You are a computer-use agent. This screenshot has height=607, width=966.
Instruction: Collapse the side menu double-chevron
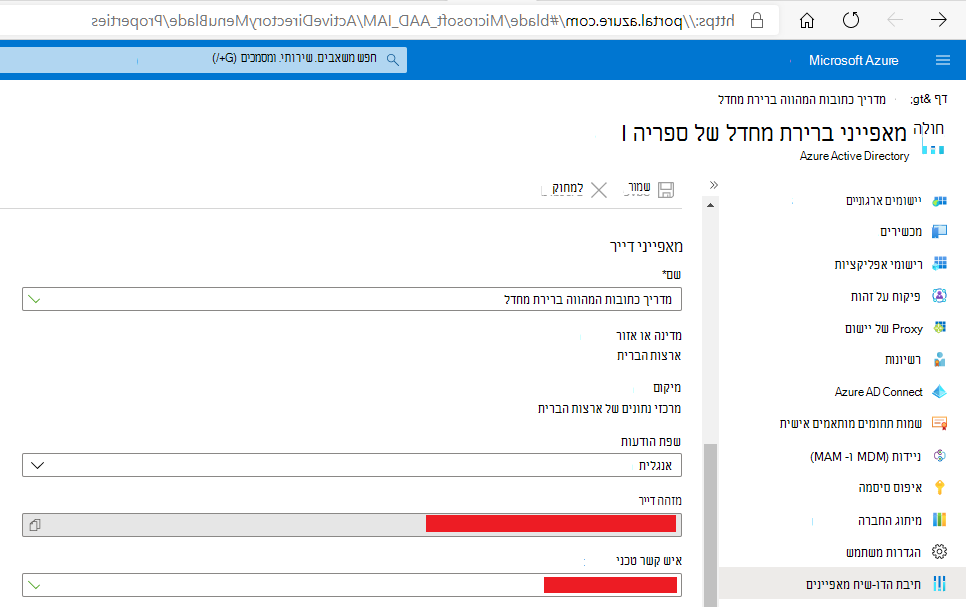coord(713,185)
